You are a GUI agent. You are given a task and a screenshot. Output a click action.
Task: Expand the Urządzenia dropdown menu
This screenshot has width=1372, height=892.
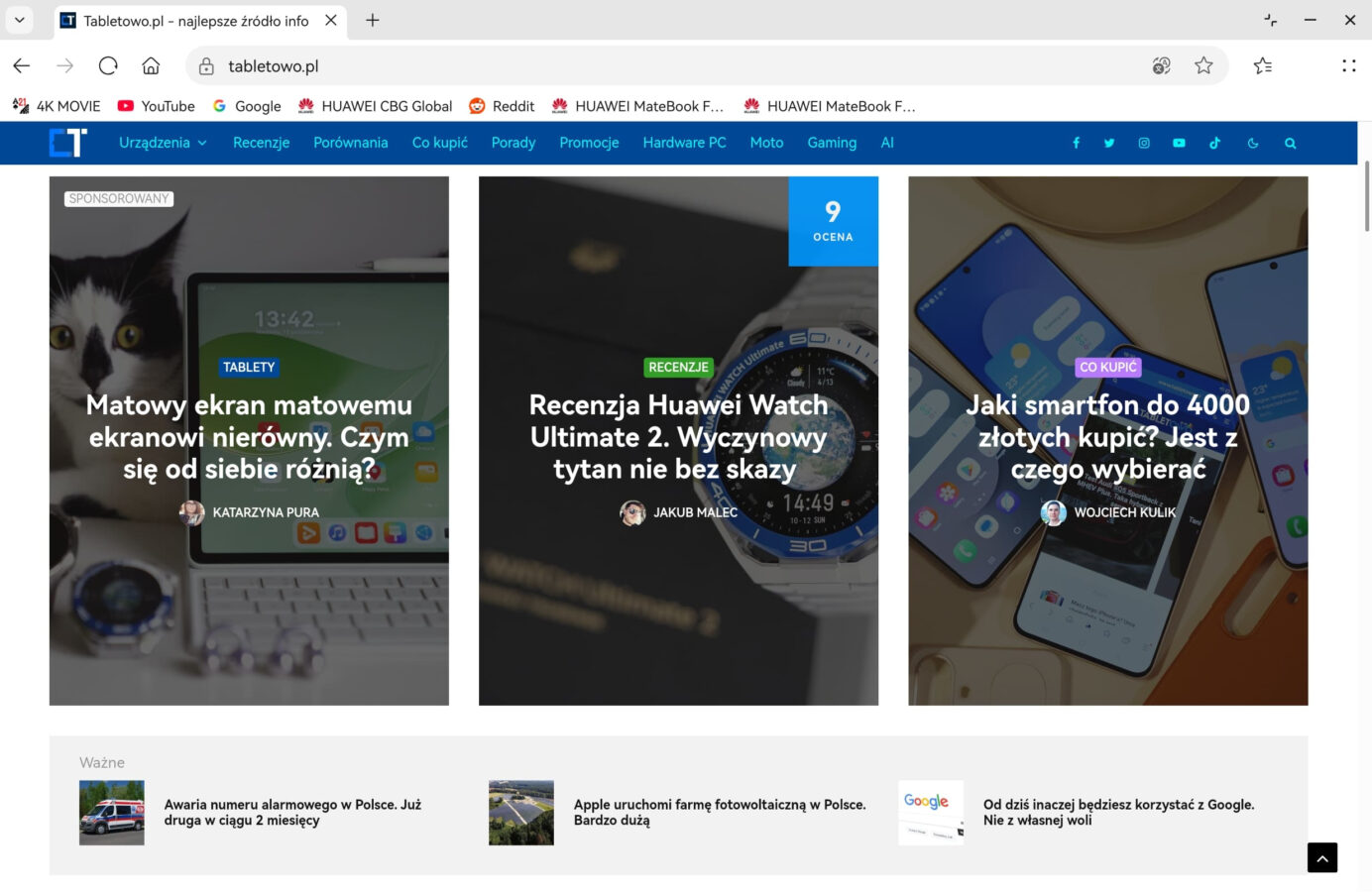[x=163, y=143]
